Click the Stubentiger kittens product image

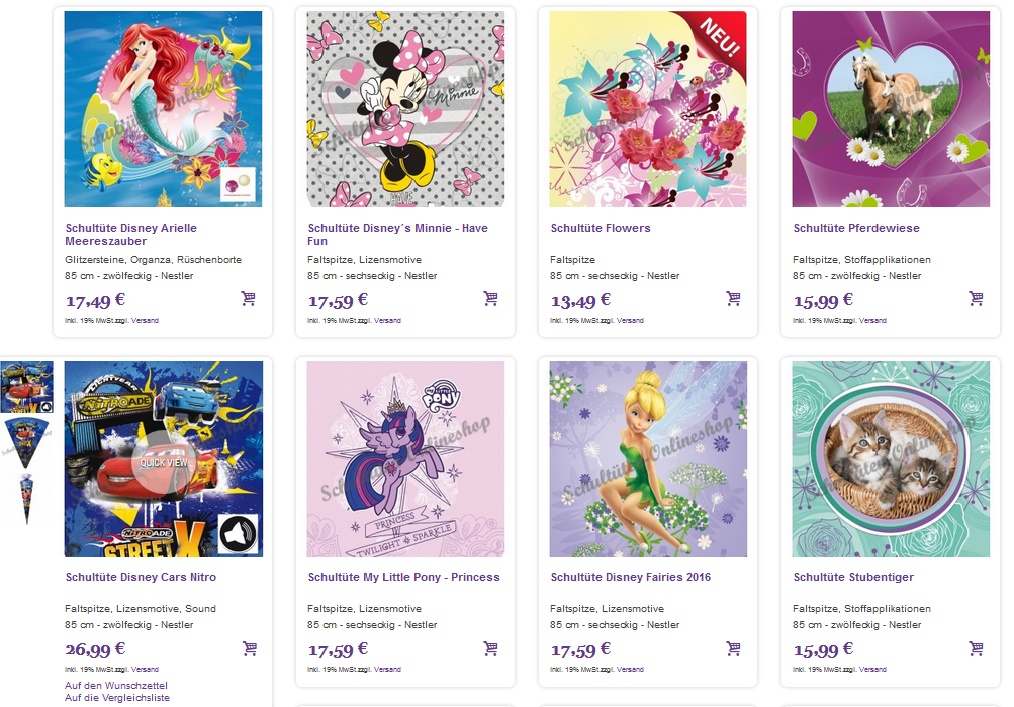click(891, 459)
